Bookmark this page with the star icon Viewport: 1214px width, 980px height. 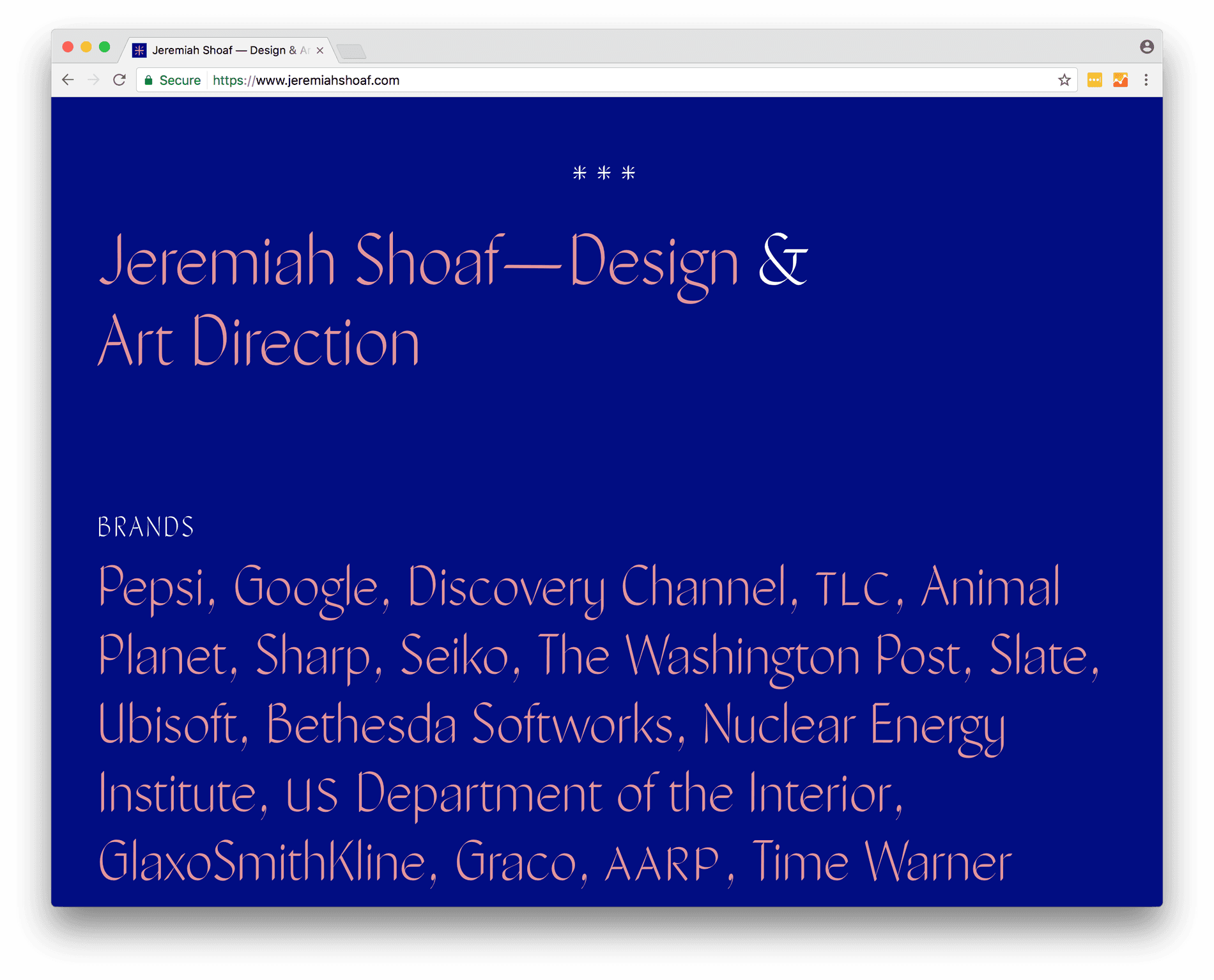tap(1064, 80)
